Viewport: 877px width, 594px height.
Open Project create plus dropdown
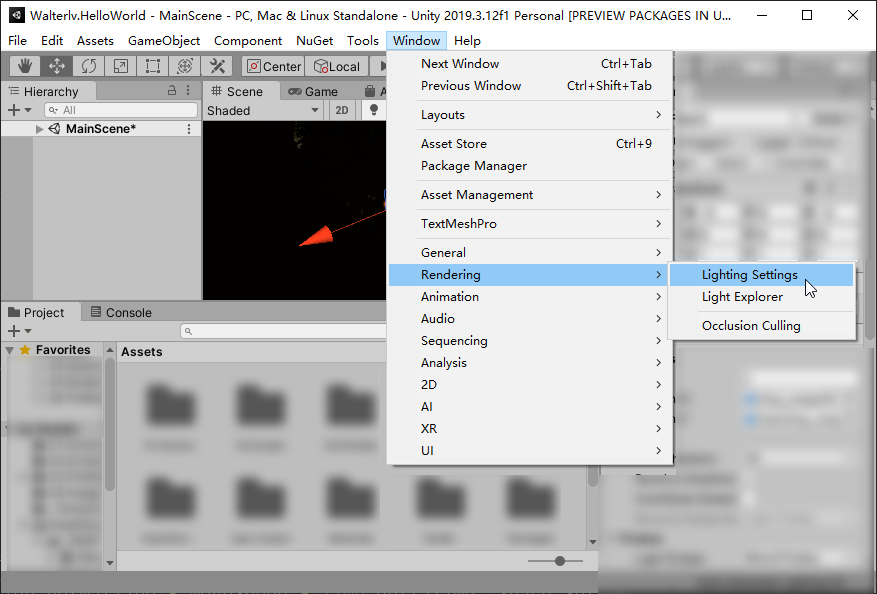click(x=19, y=331)
